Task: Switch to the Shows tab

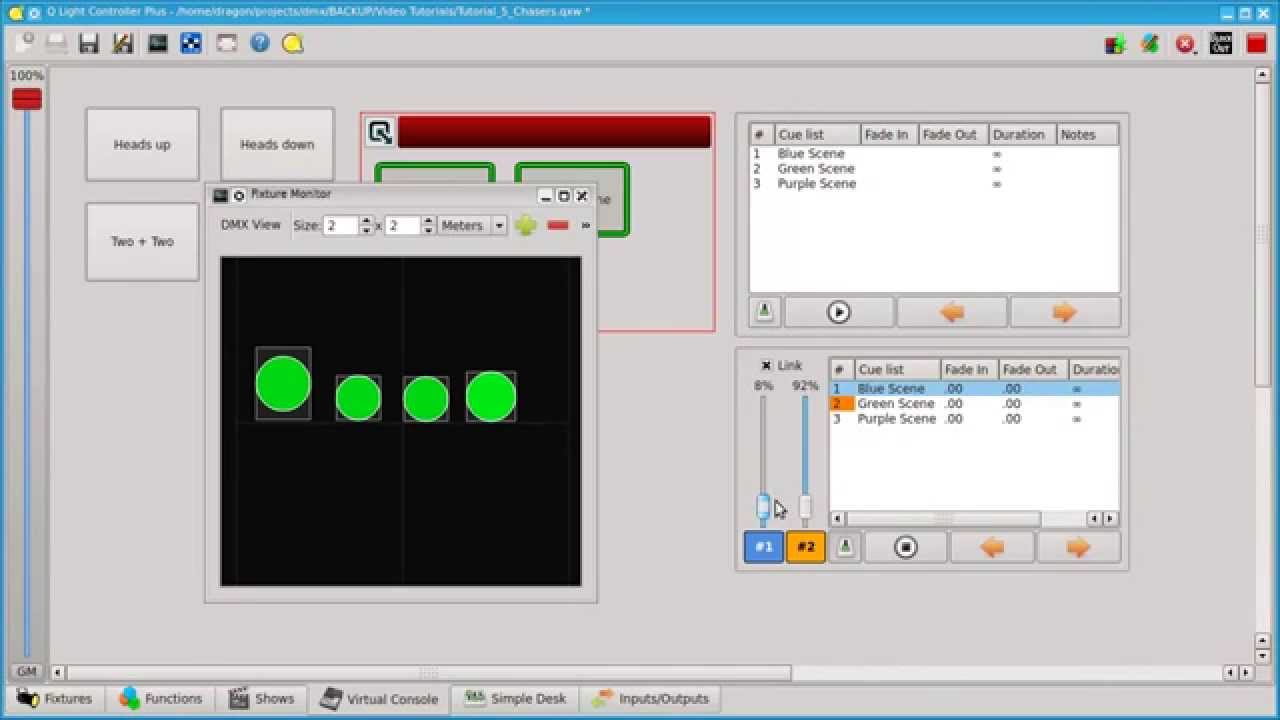Action: tap(261, 698)
